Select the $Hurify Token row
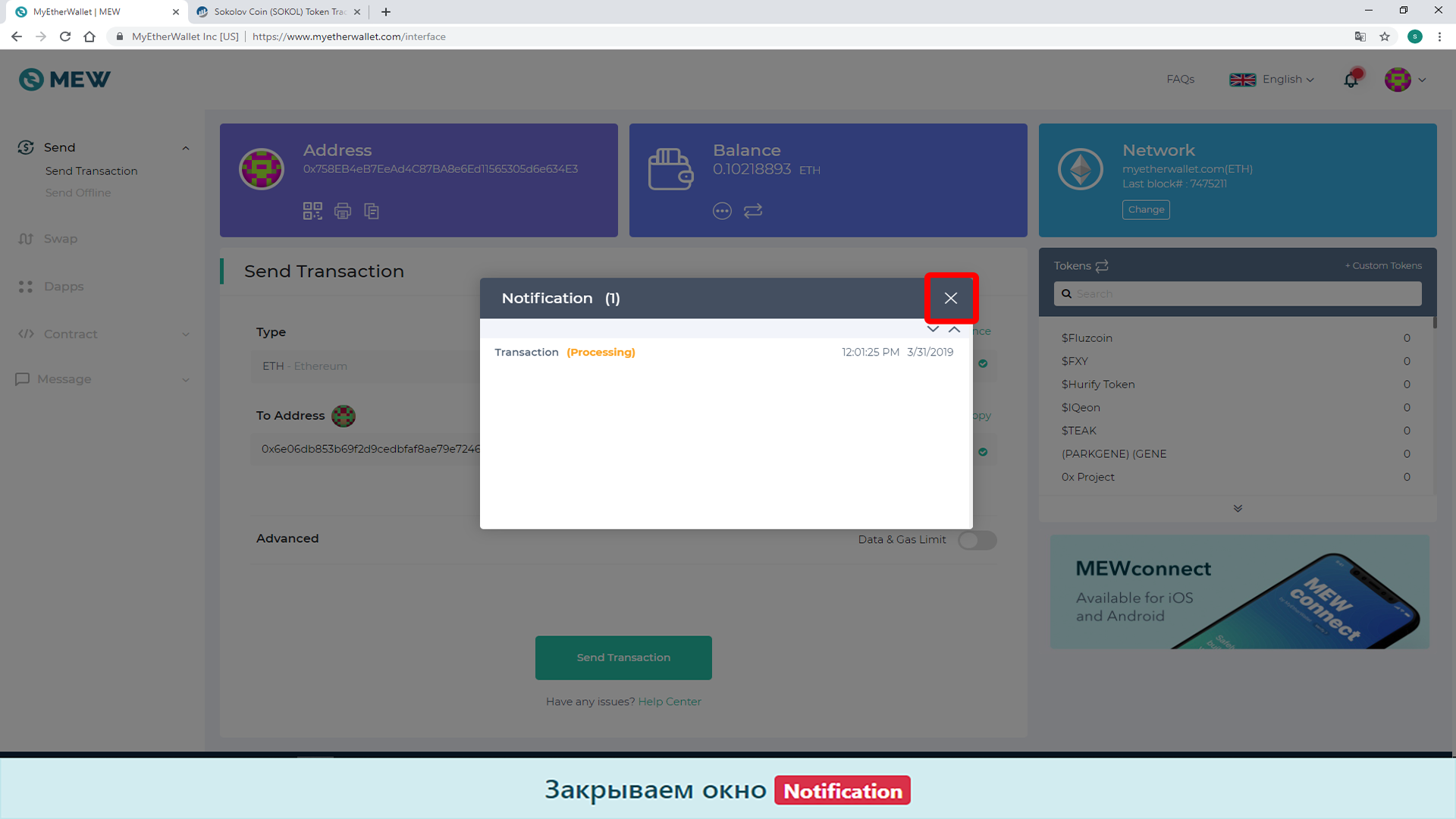 tap(1236, 384)
